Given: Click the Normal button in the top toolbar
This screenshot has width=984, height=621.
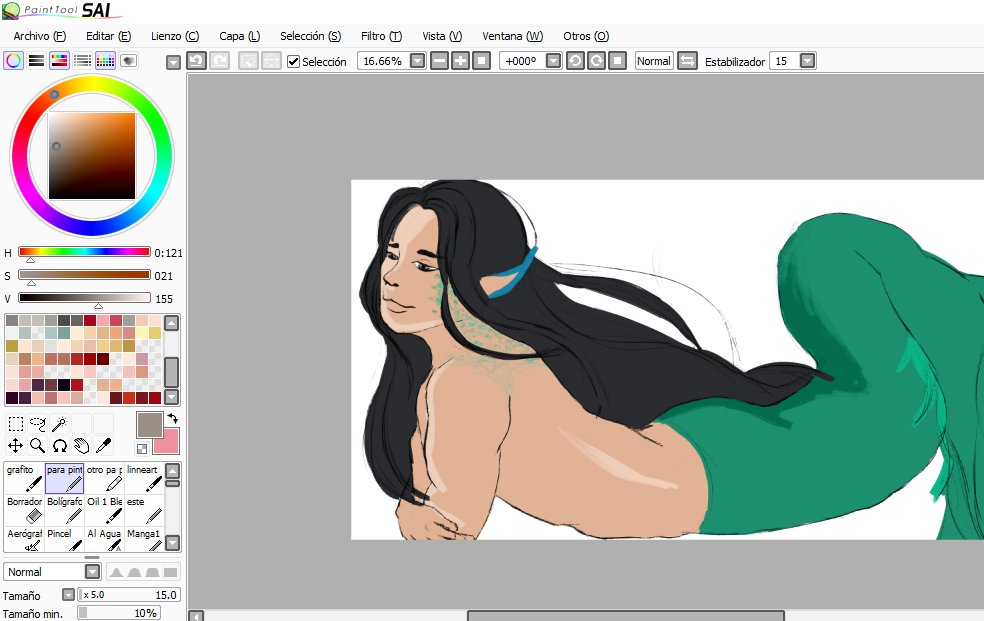Looking at the screenshot, I should tap(654, 61).
